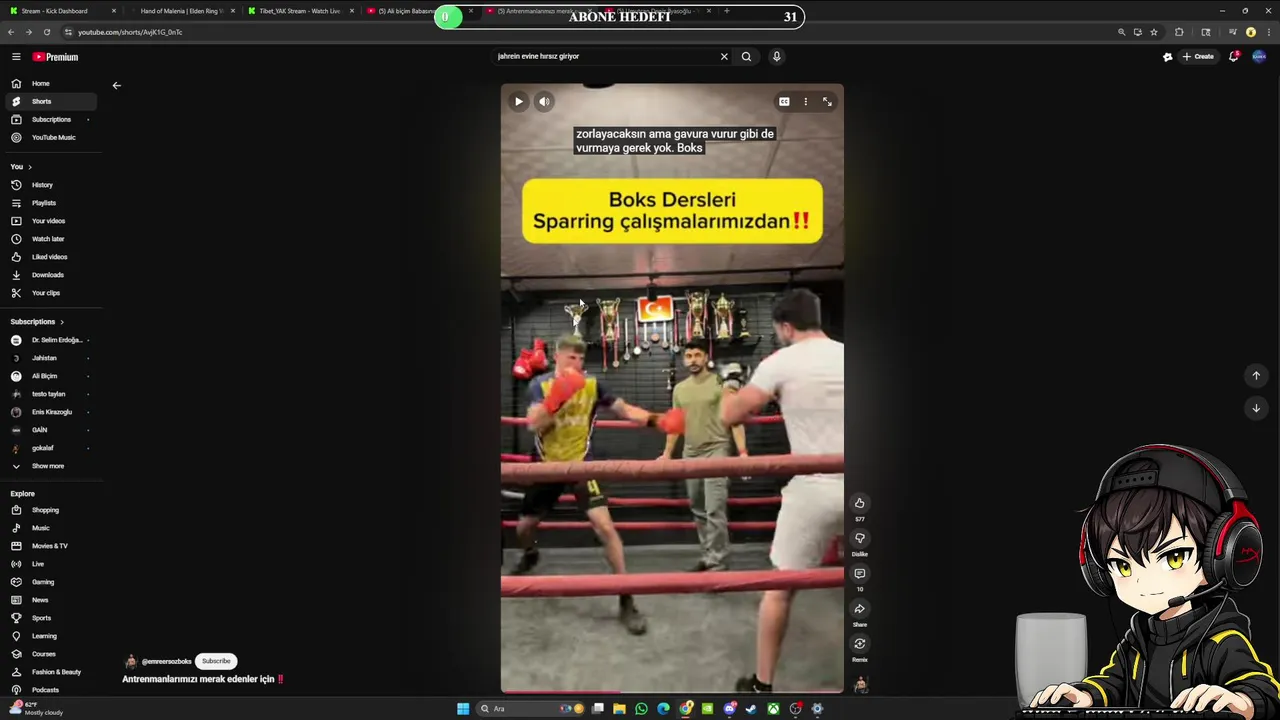Open the YouTube hamburger guide menu
The width and height of the screenshot is (1280, 720).
[x=16, y=57]
